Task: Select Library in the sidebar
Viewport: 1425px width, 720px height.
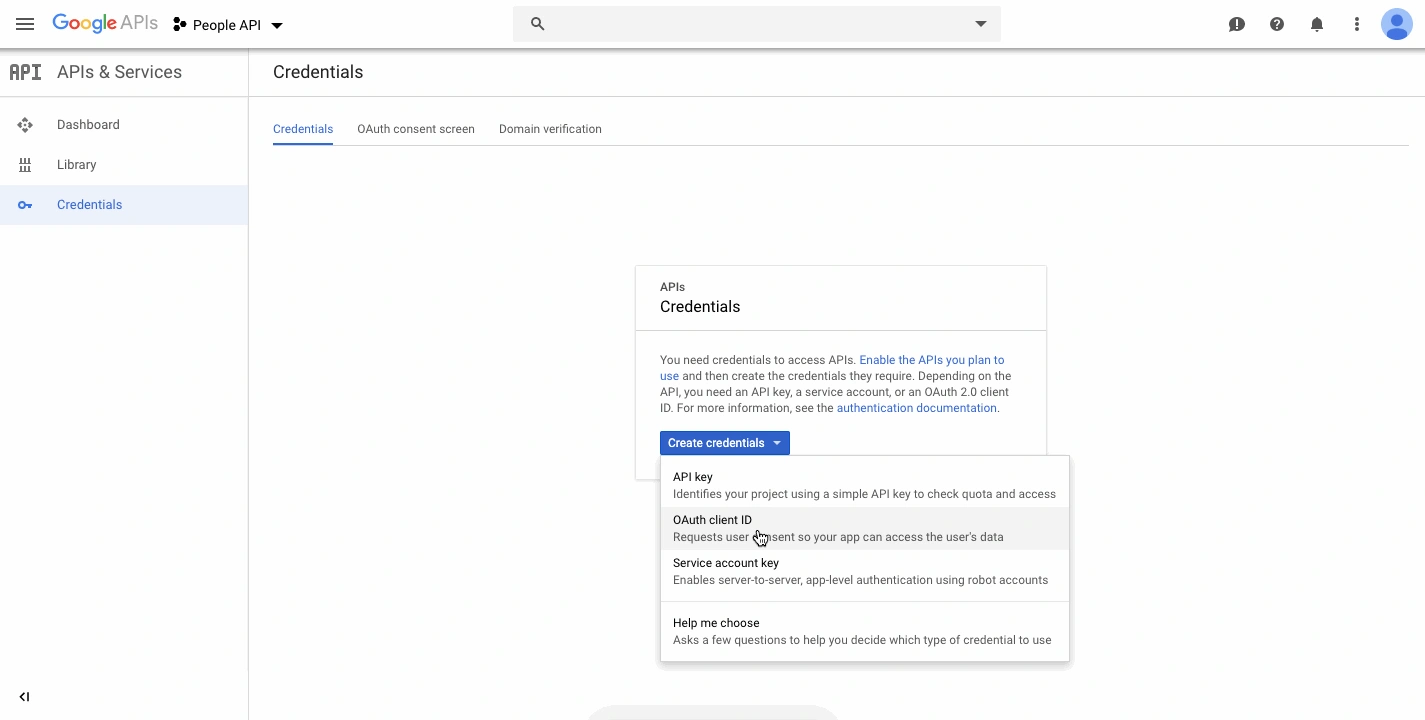Action: 76,164
